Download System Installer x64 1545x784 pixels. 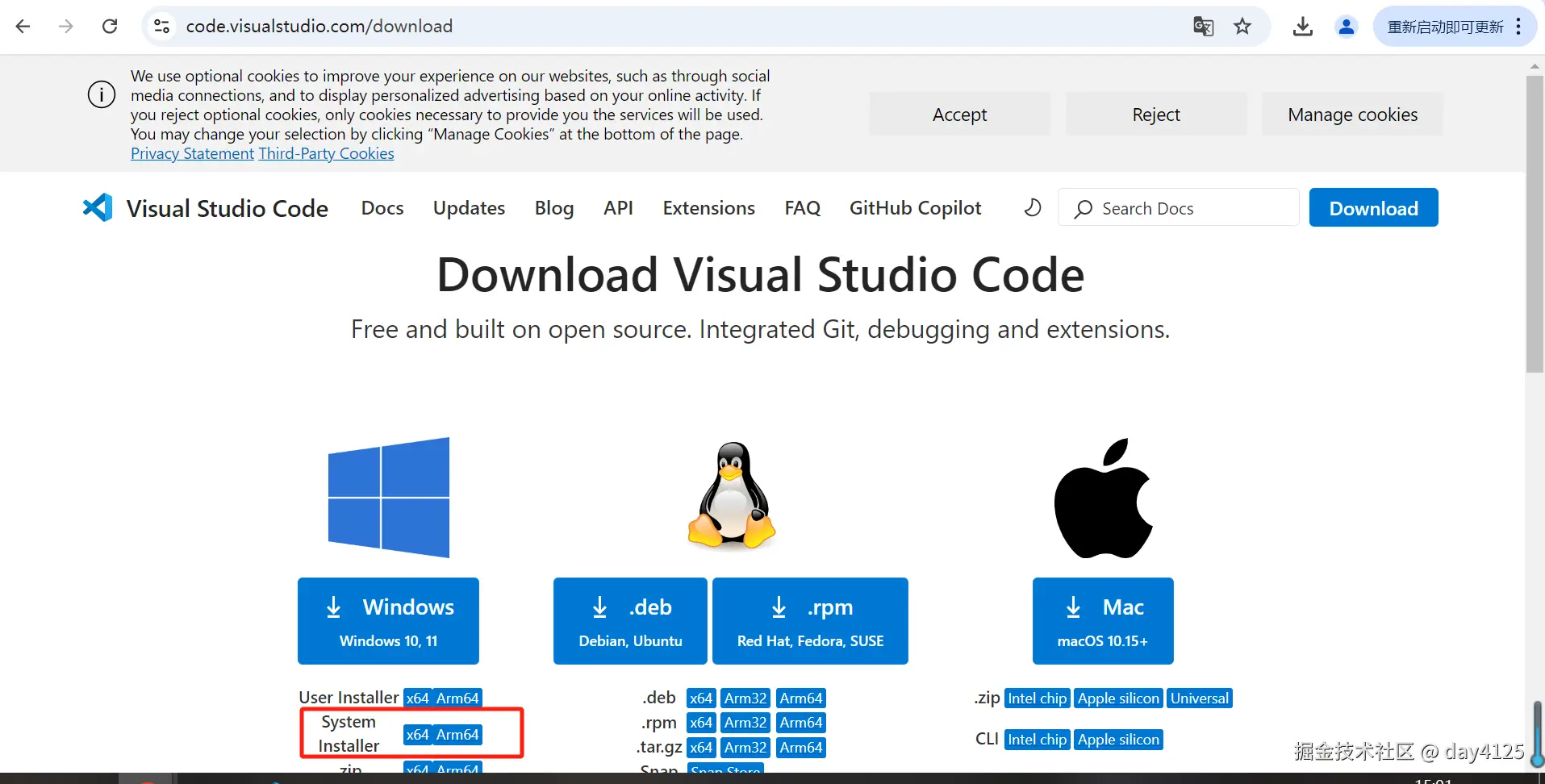point(417,735)
